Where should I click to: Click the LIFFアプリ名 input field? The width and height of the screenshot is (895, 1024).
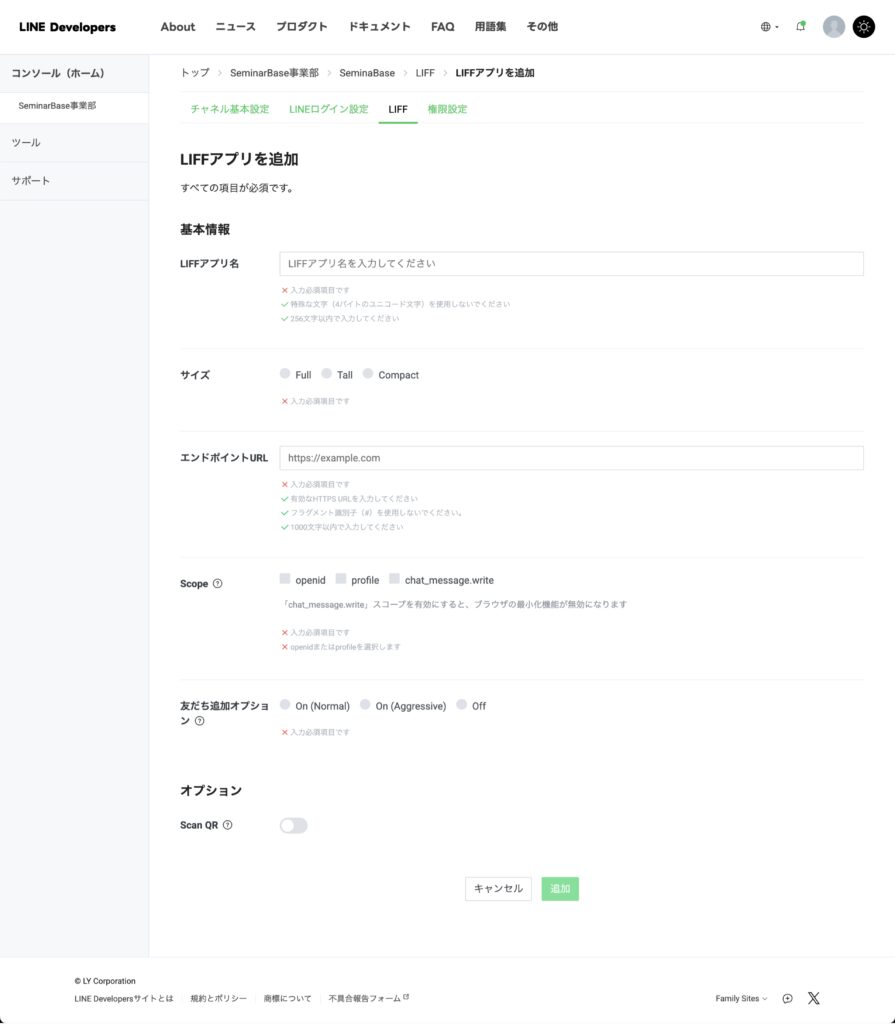[x=571, y=263]
